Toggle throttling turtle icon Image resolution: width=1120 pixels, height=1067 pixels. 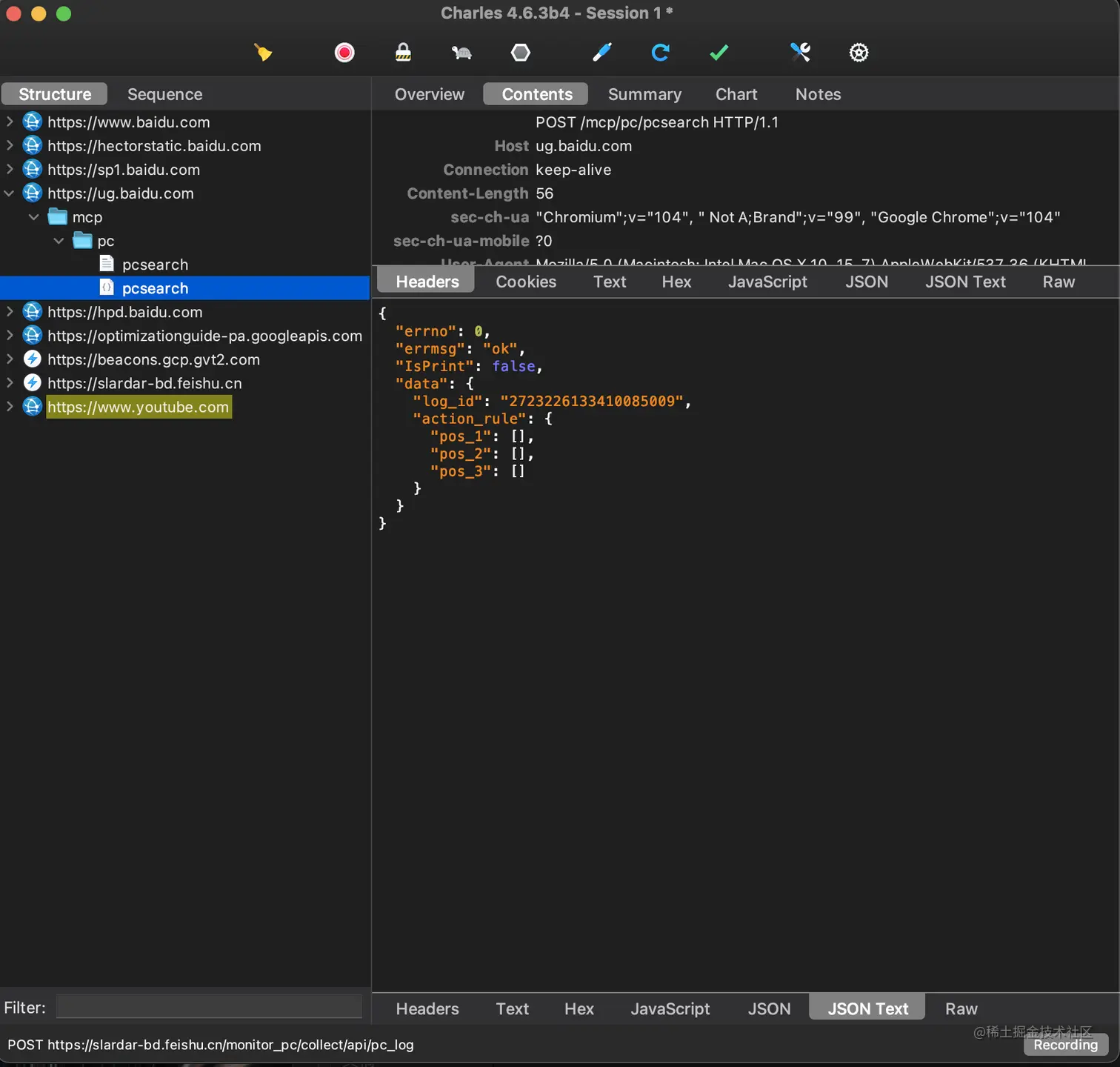461,53
